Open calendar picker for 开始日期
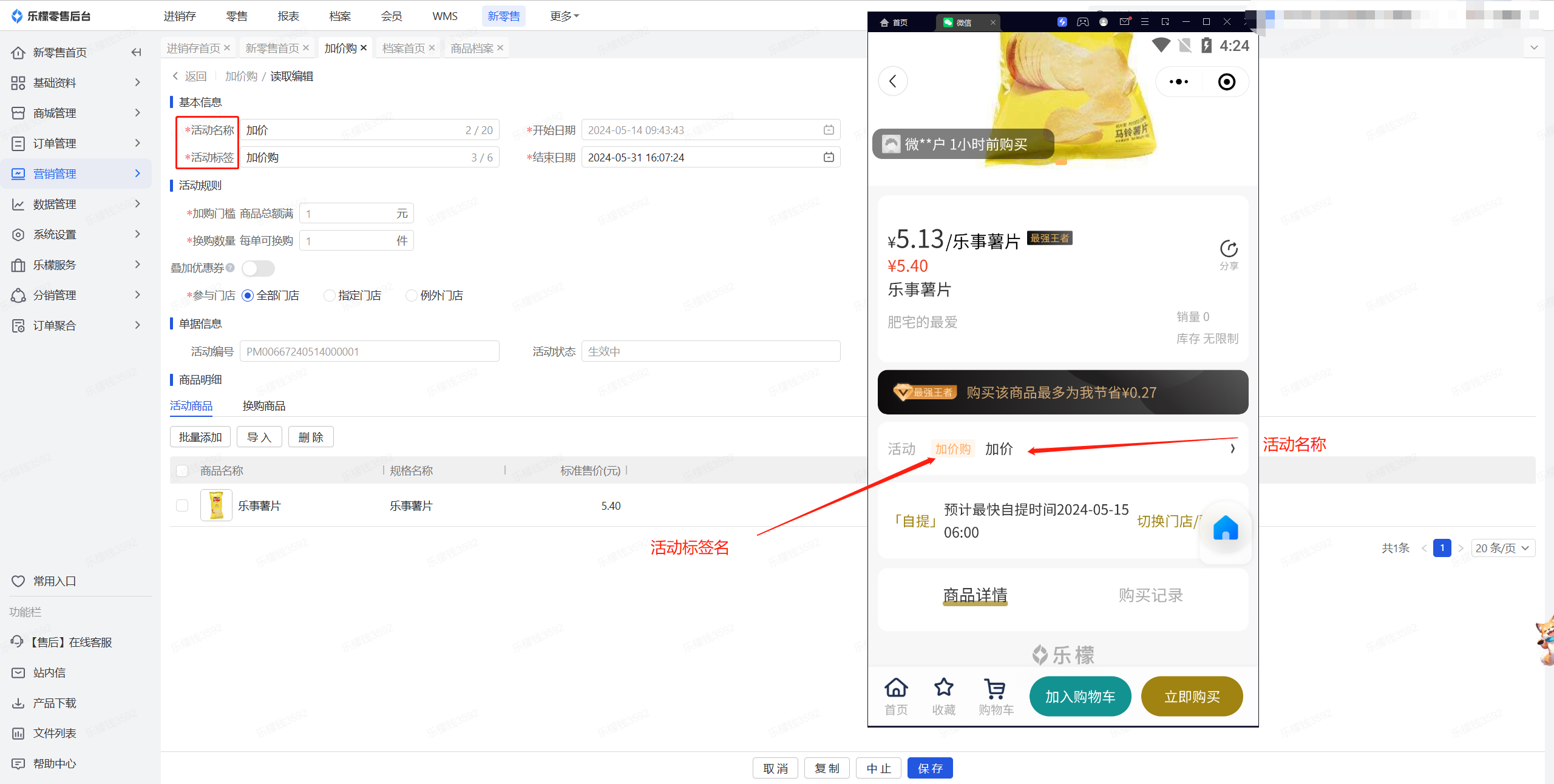This screenshot has width=1554, height=784. coord(829,130)
